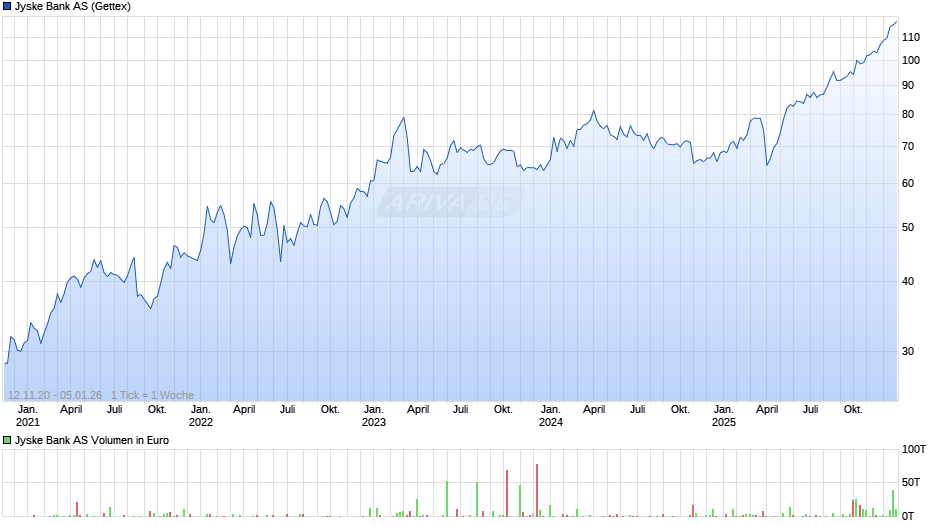Click the 50 price axis label

click(x=908, y=227)
